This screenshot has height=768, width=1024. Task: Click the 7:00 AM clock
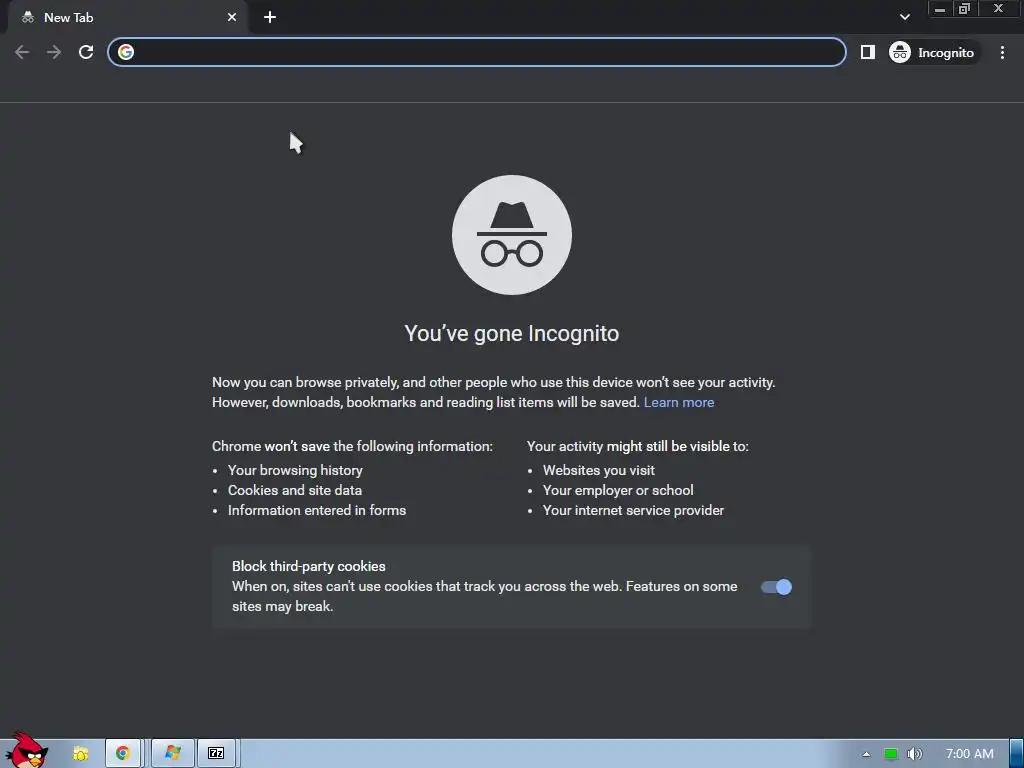coord(970,754)
